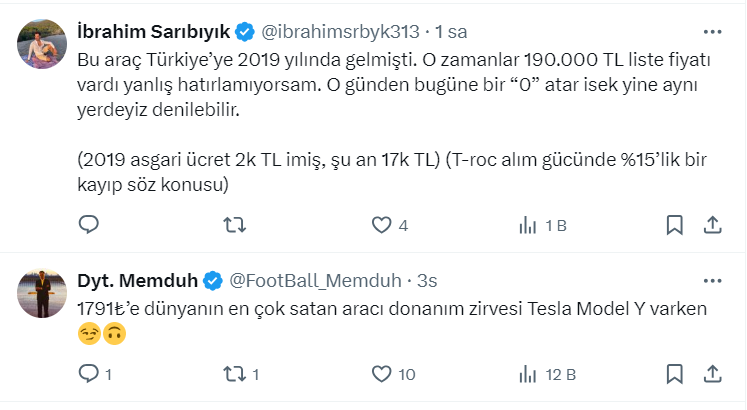Image resolution: width=747 pixels, height=410 pixels.
Task: Retweet İbrahim Sarıbıyık's tweet
Action: 233,226
